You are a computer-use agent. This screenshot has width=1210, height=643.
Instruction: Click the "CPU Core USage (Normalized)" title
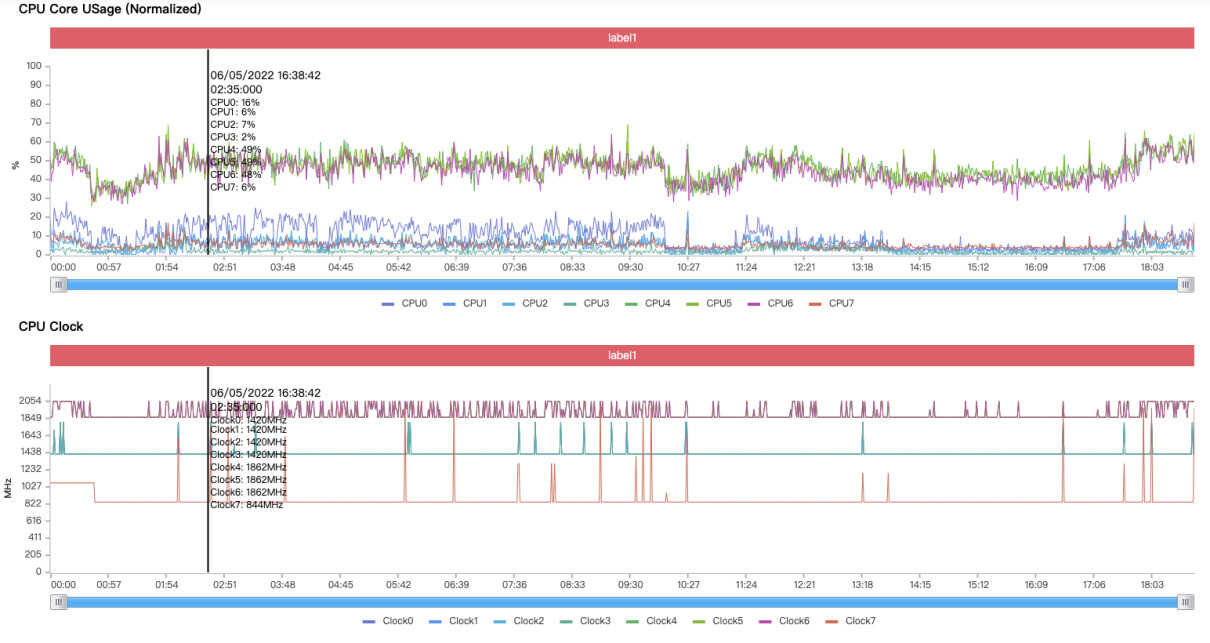(x=110, y=9)
